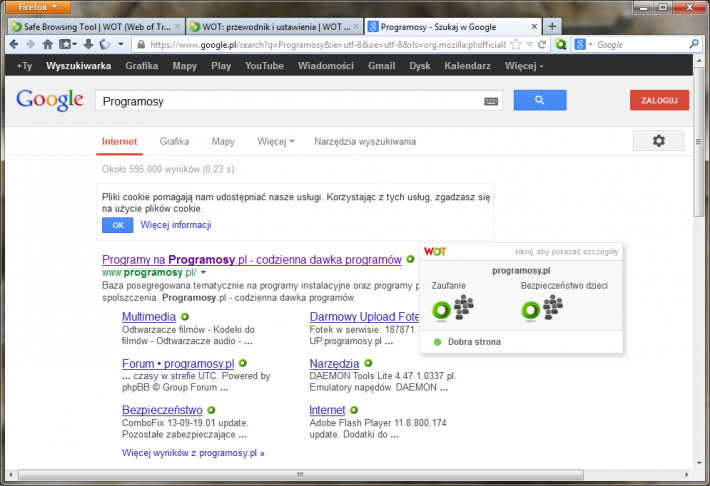
Task: Open the on-screen keyboard icon in search field
Action: click(491, 101)
